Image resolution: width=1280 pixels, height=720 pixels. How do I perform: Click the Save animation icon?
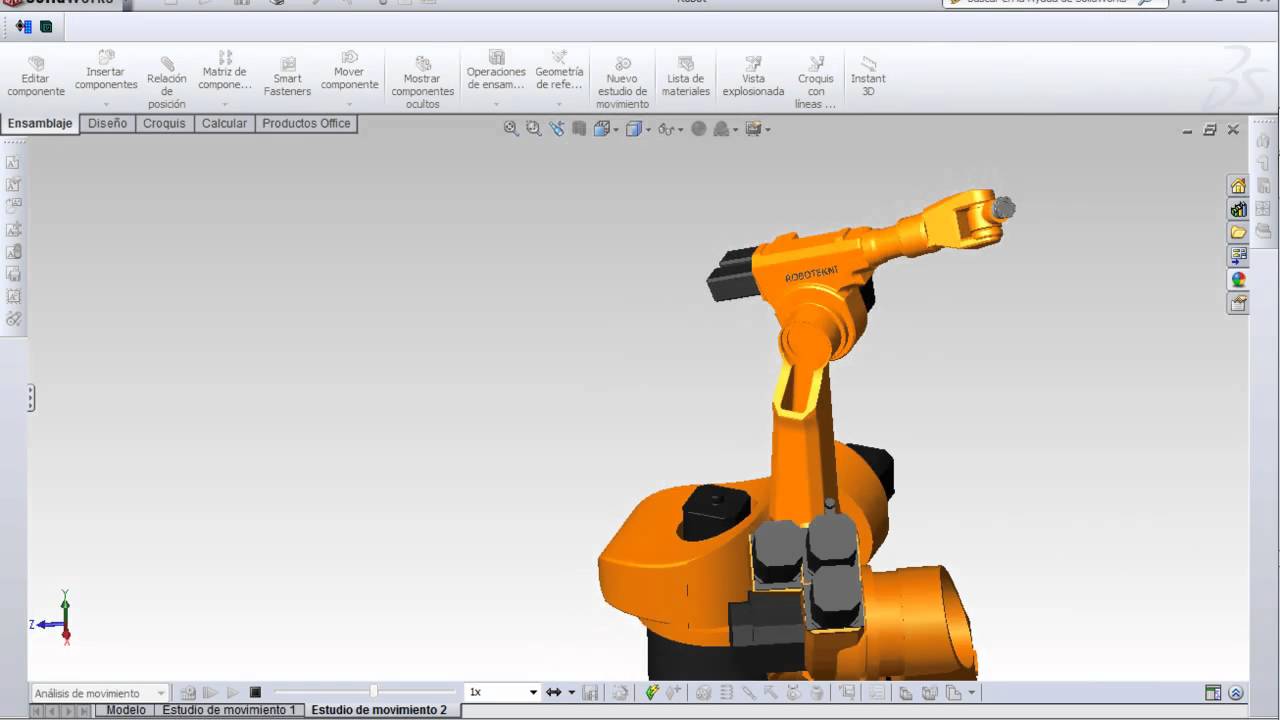point(590,692)
